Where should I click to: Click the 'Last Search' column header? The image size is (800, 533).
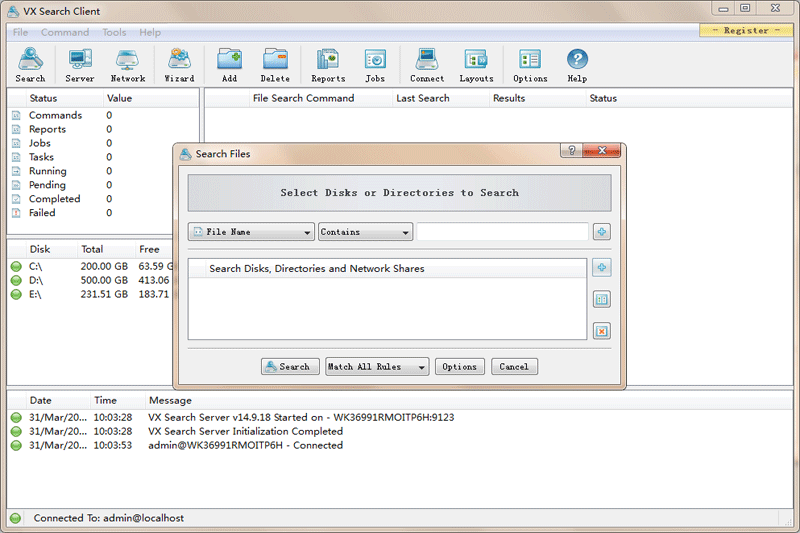pyautogui.click(x=423, y=98)
